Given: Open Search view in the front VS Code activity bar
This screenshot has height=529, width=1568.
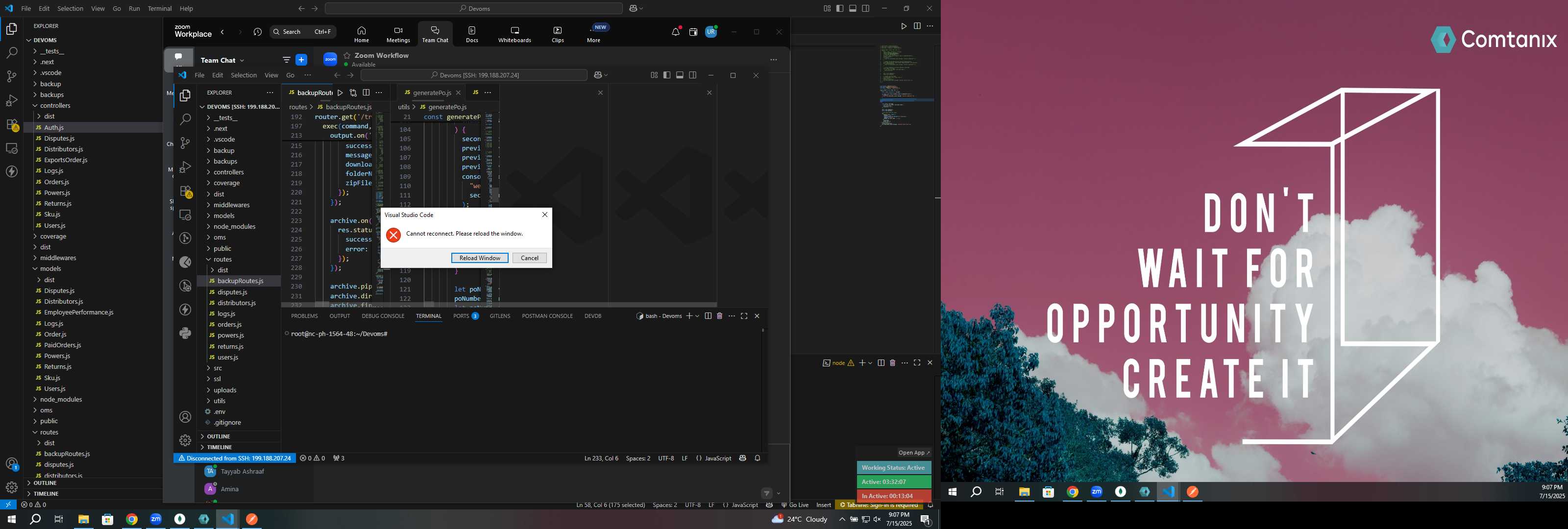Looking at the screenshot, I should [x=186, y=120].
